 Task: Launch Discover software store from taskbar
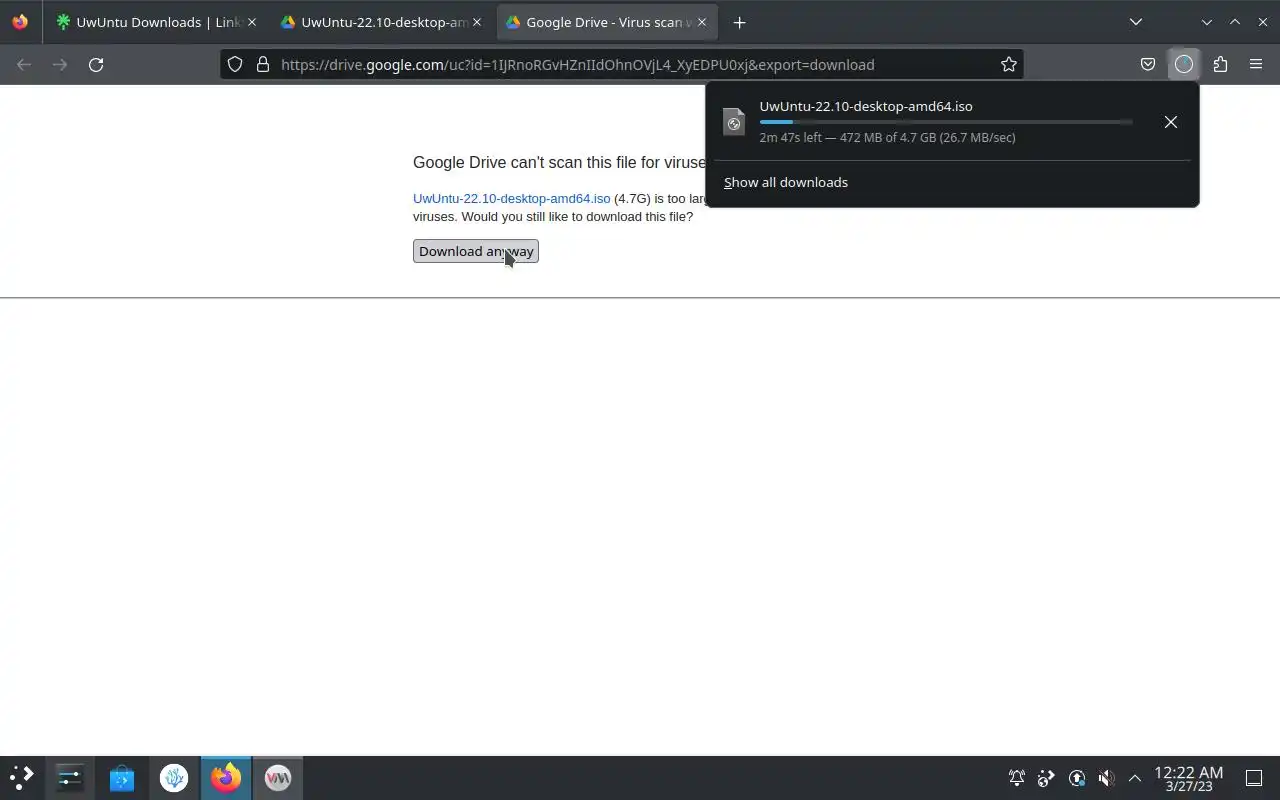(x=122, y=777)
